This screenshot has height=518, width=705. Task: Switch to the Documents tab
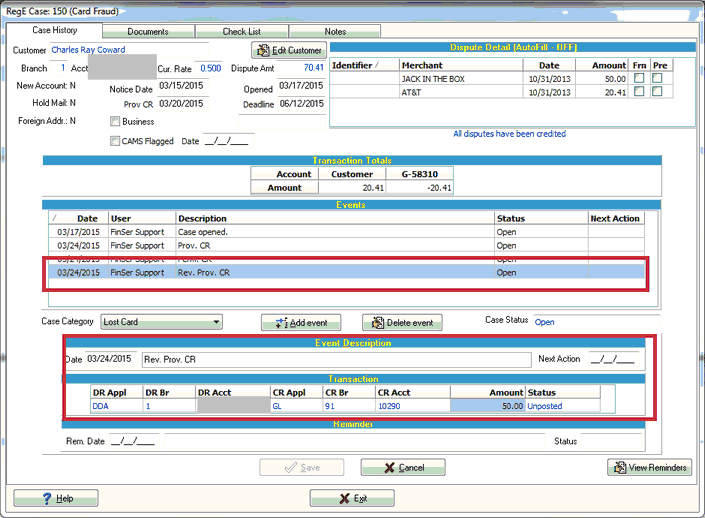tap(148, 31)
